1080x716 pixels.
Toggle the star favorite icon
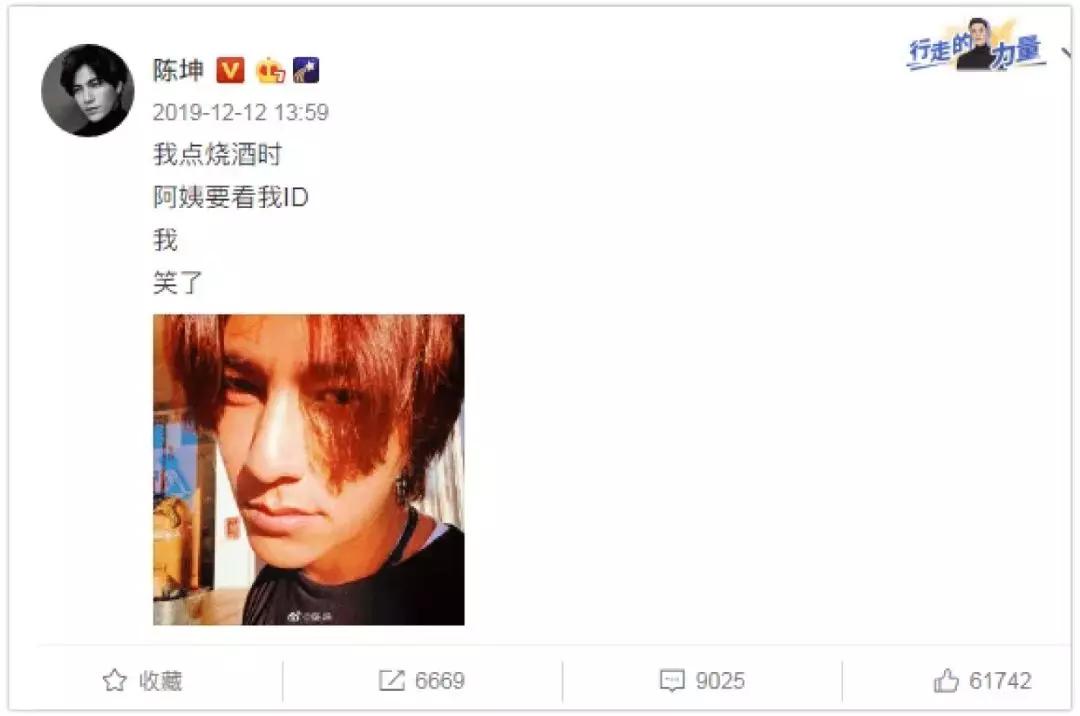(114, 680)
